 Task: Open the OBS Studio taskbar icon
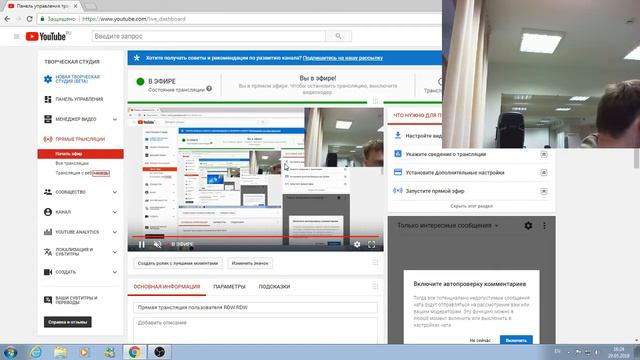point(159,352)
